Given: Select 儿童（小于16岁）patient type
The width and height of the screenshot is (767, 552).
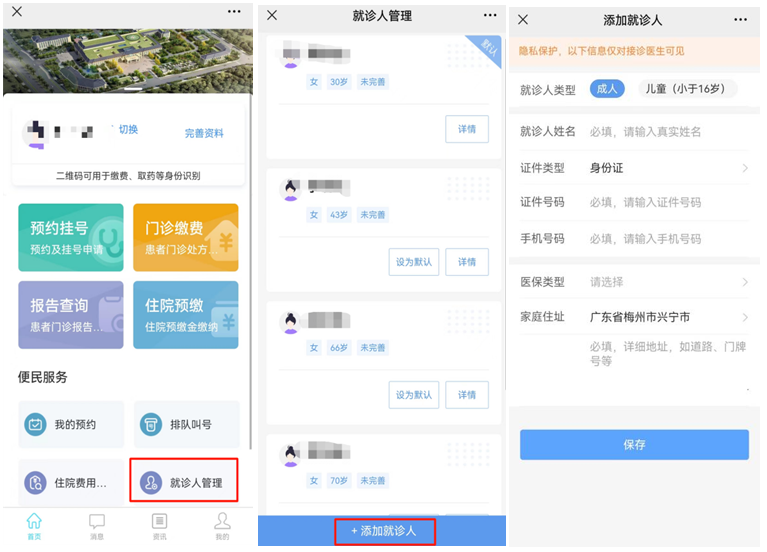Looking at the screenshot, I should [x=687, y=89].
